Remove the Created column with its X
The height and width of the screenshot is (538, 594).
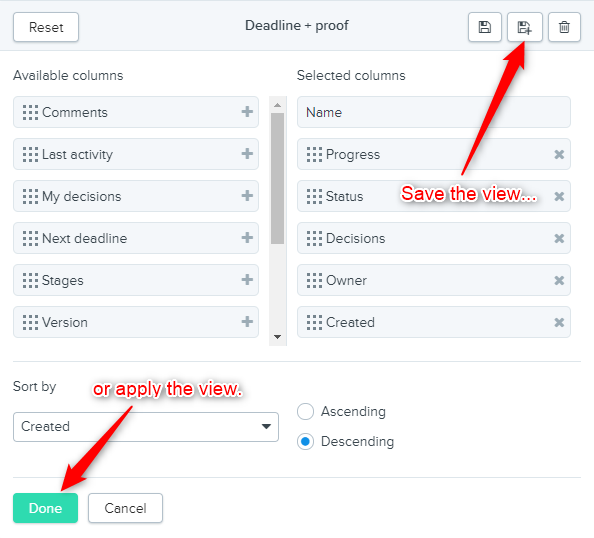559,323
